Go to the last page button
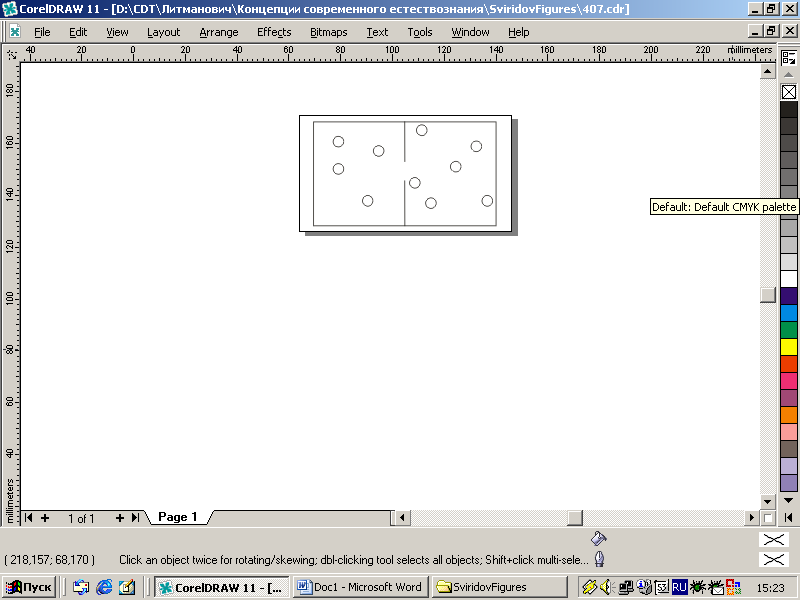Screen dimensions: 800x600 click(x=135, y=518)
